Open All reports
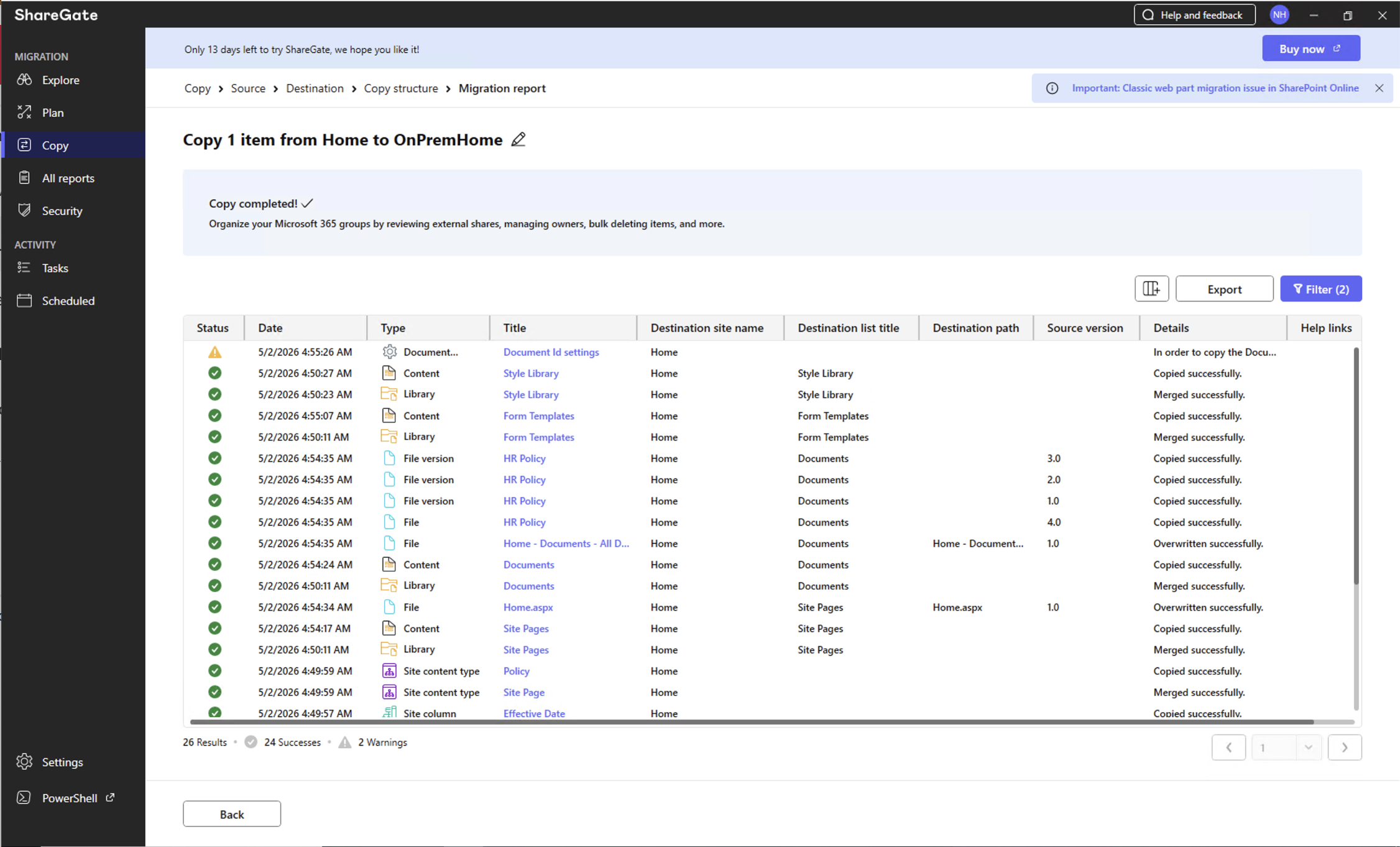 point(68,178)
